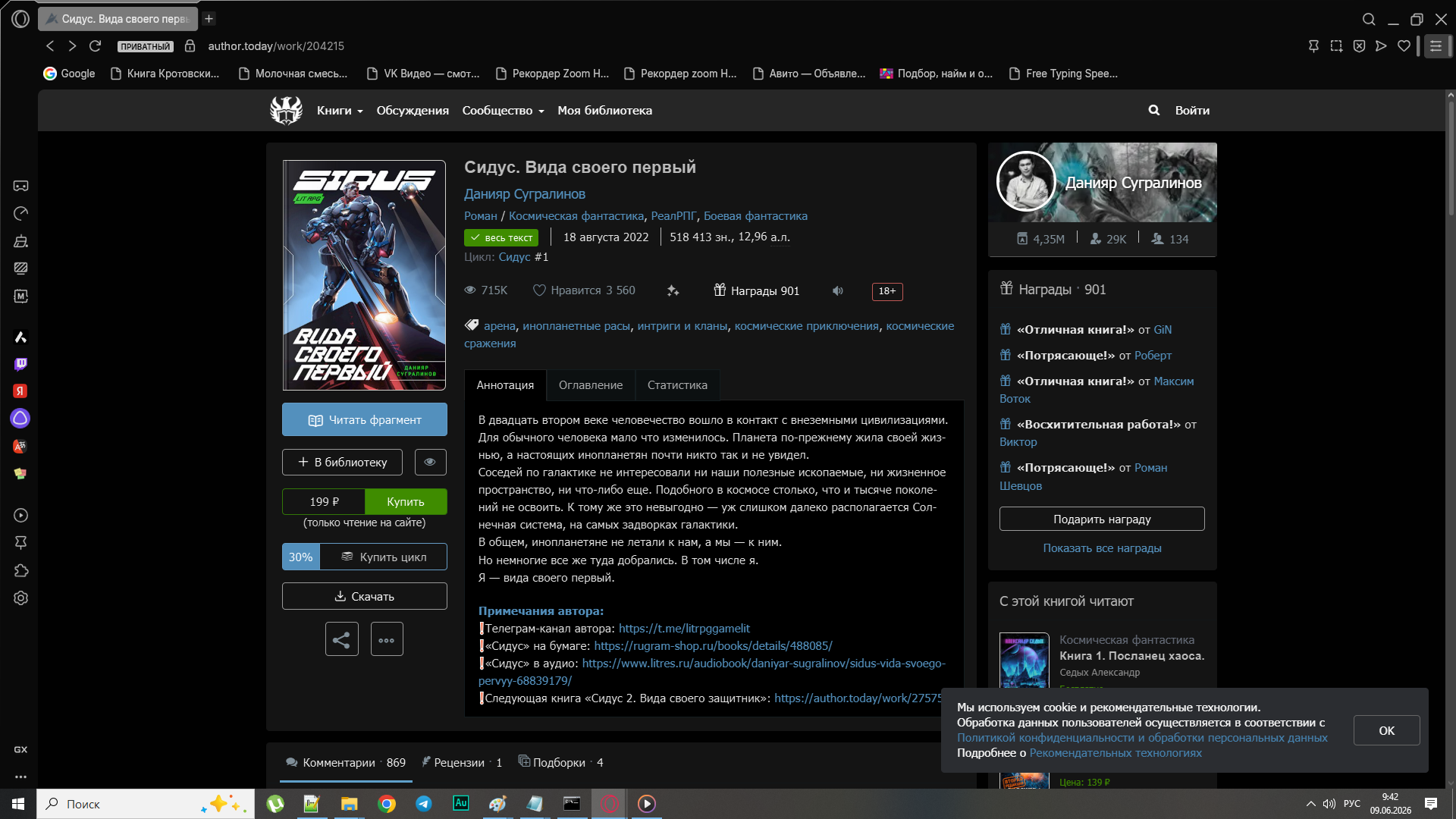Open author link Данияр Сугралинов under title
The image size is (1456, 819).
point(525,194)
